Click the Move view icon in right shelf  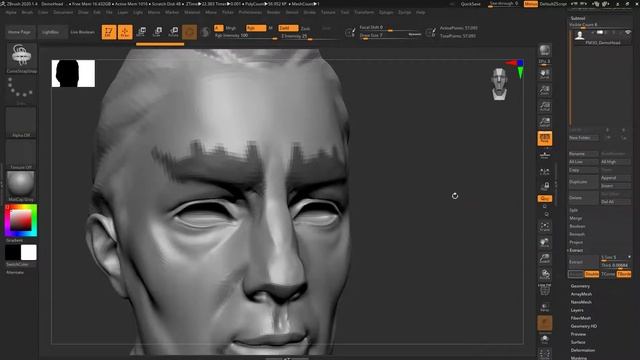[x=544, y=242]
